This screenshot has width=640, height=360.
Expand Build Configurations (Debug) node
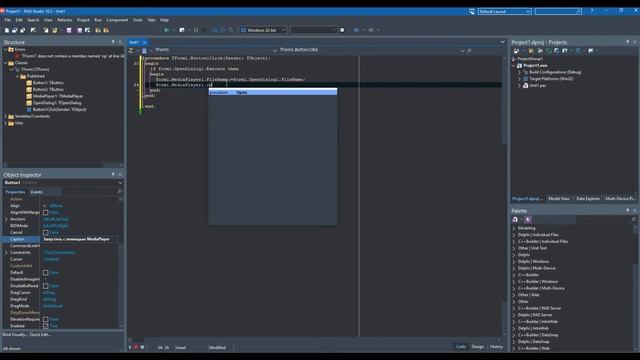pos(520,72)
